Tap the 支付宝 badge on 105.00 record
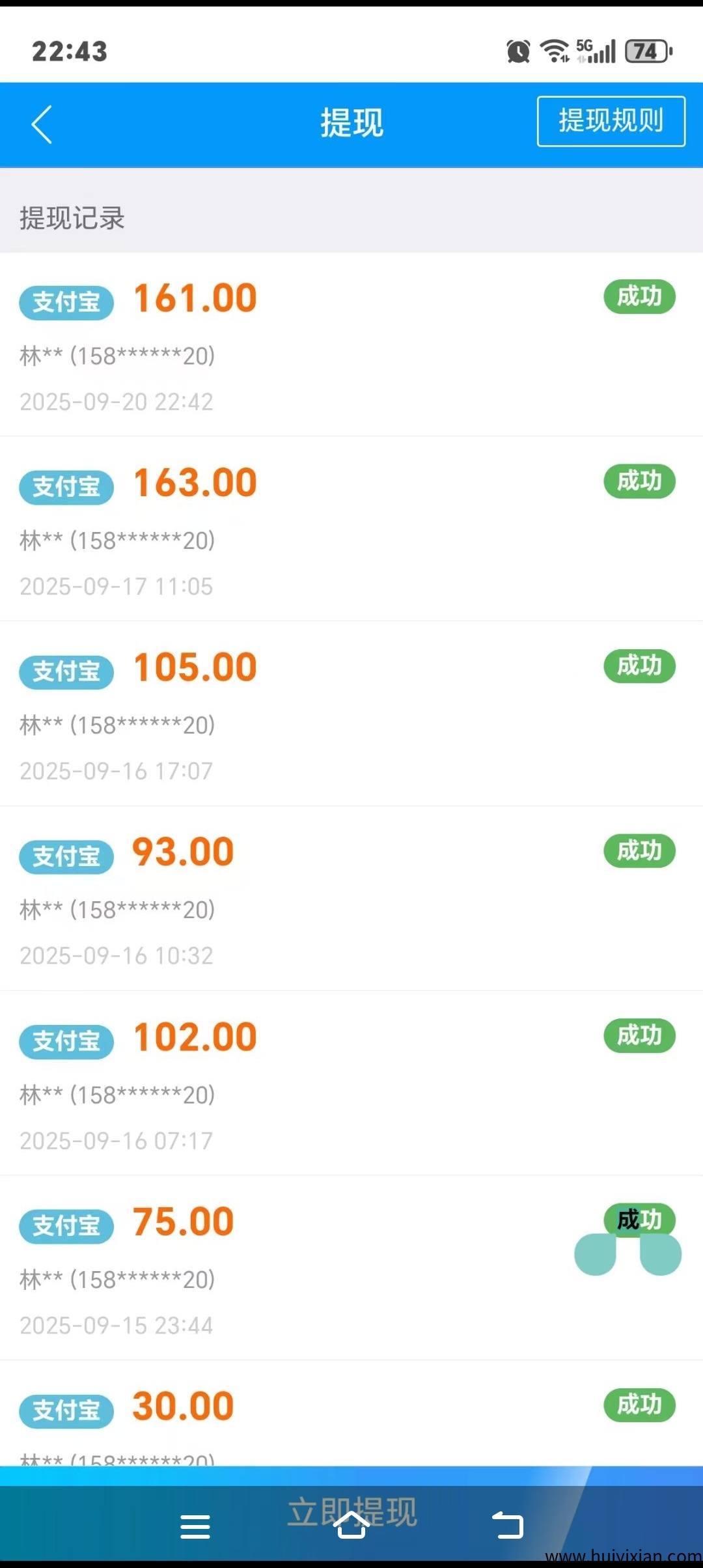This screenshot has height=1568, width=703. click(66, 671)
